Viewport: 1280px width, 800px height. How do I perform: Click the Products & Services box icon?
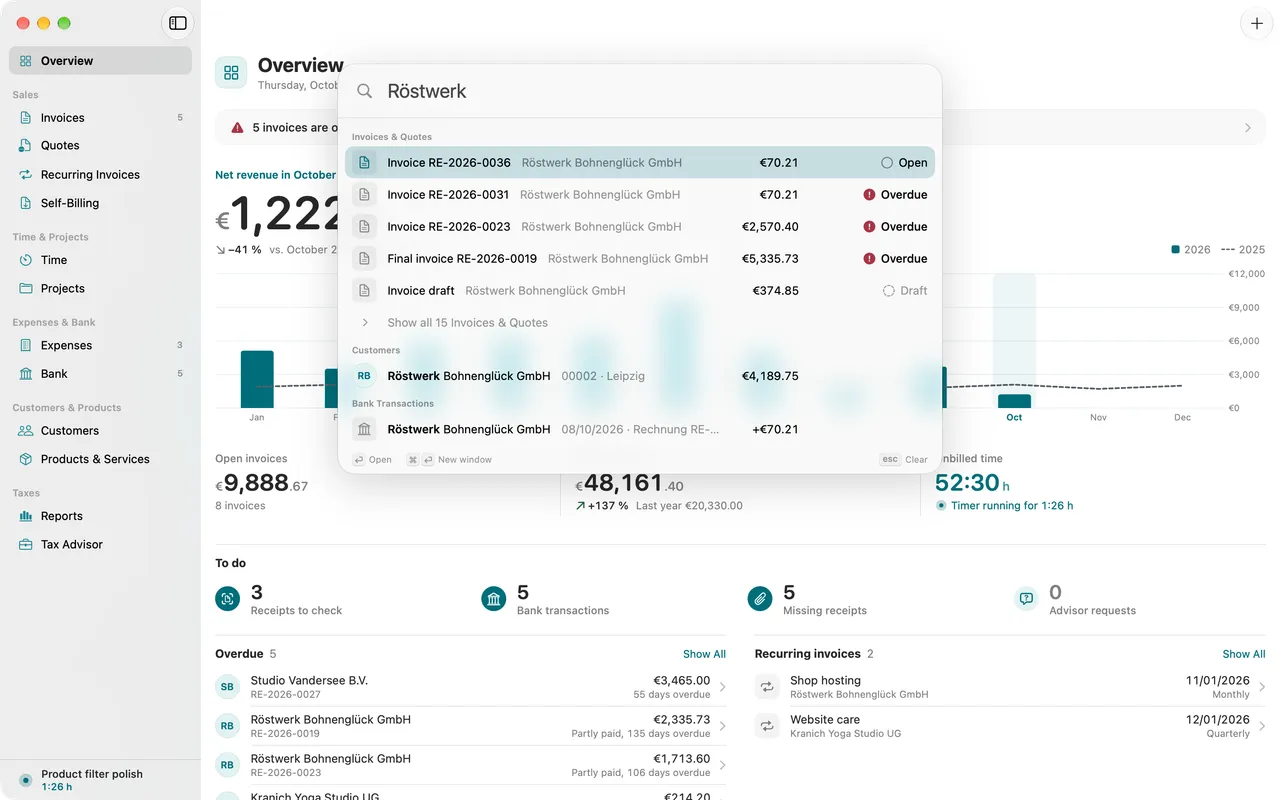[x=26, y=459]
